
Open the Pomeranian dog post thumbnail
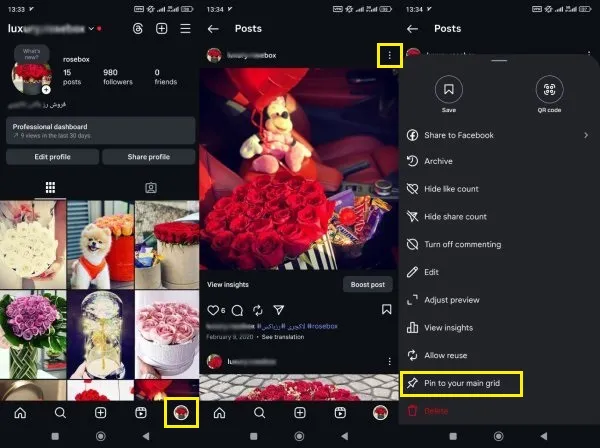pyautogui.click(x=101, y=244)
